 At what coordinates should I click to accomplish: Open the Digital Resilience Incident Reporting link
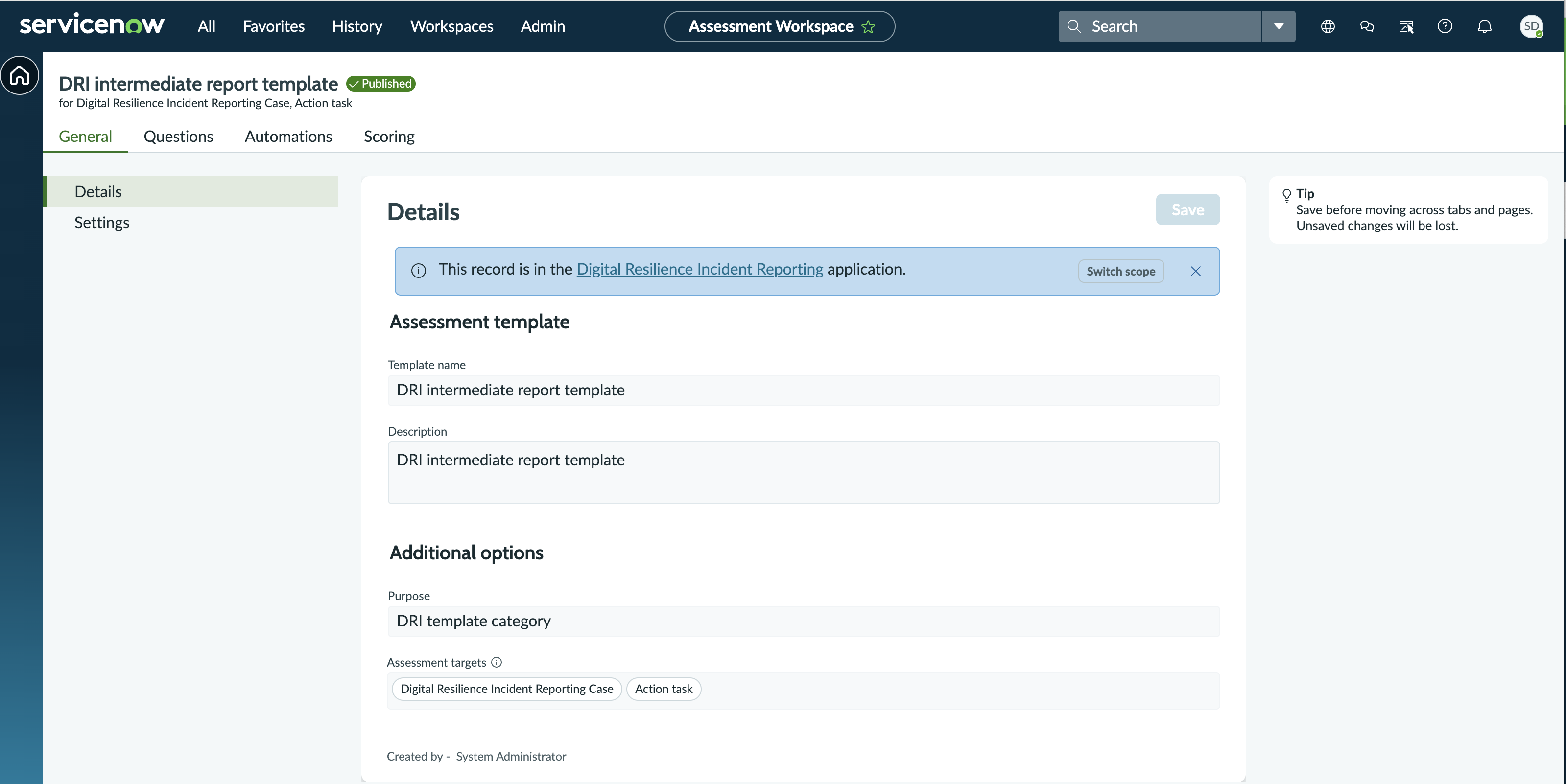click(x=700, y=269)
